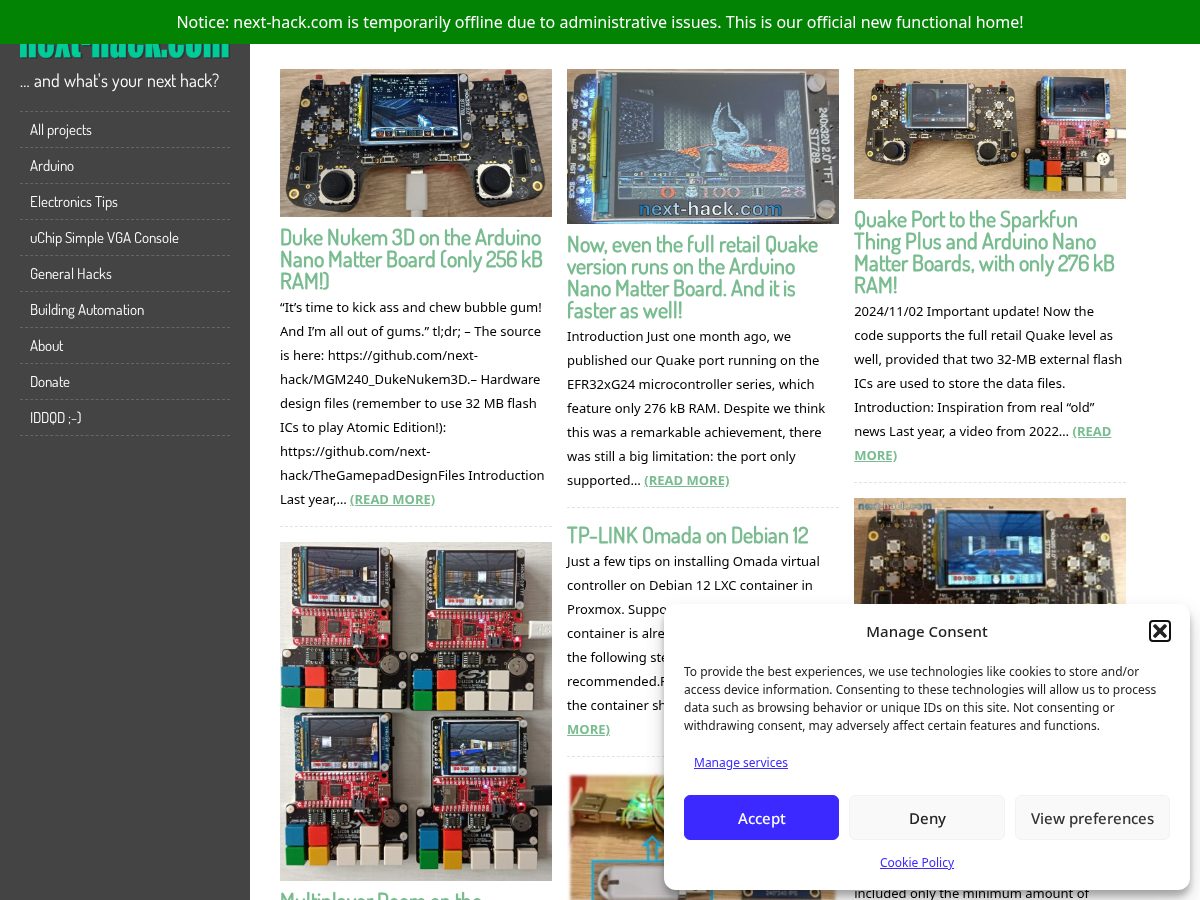This screenshot has height=900, width=1200.
Task: Open blue-screen board thumbnail below Quake Port
Action: pyautogui.click(x=990, y=551)
